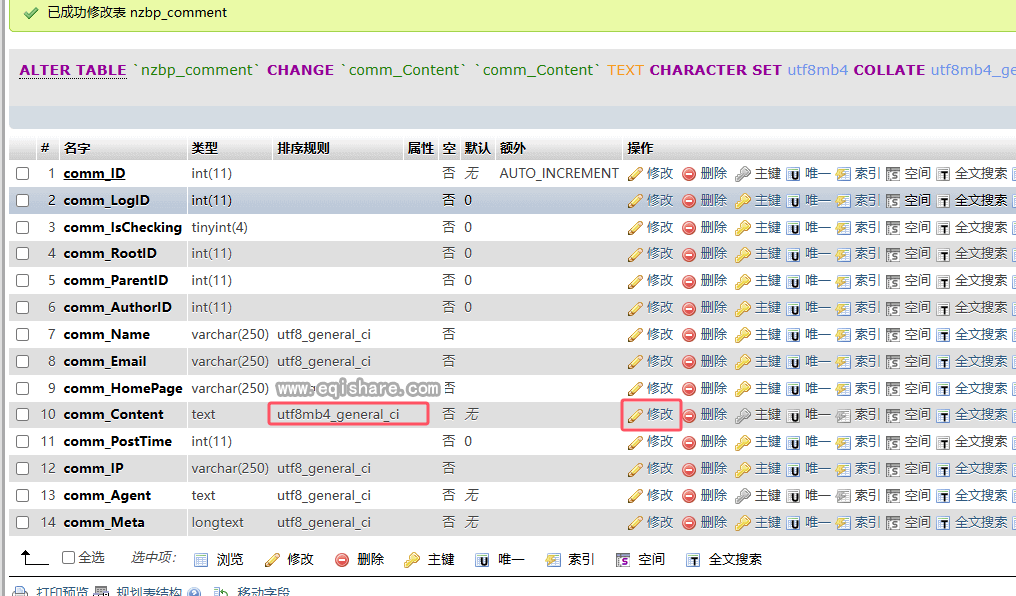Click the primary key icon for comm_LogID
Screen dimensions: 1016x596
tap(743, 201)
